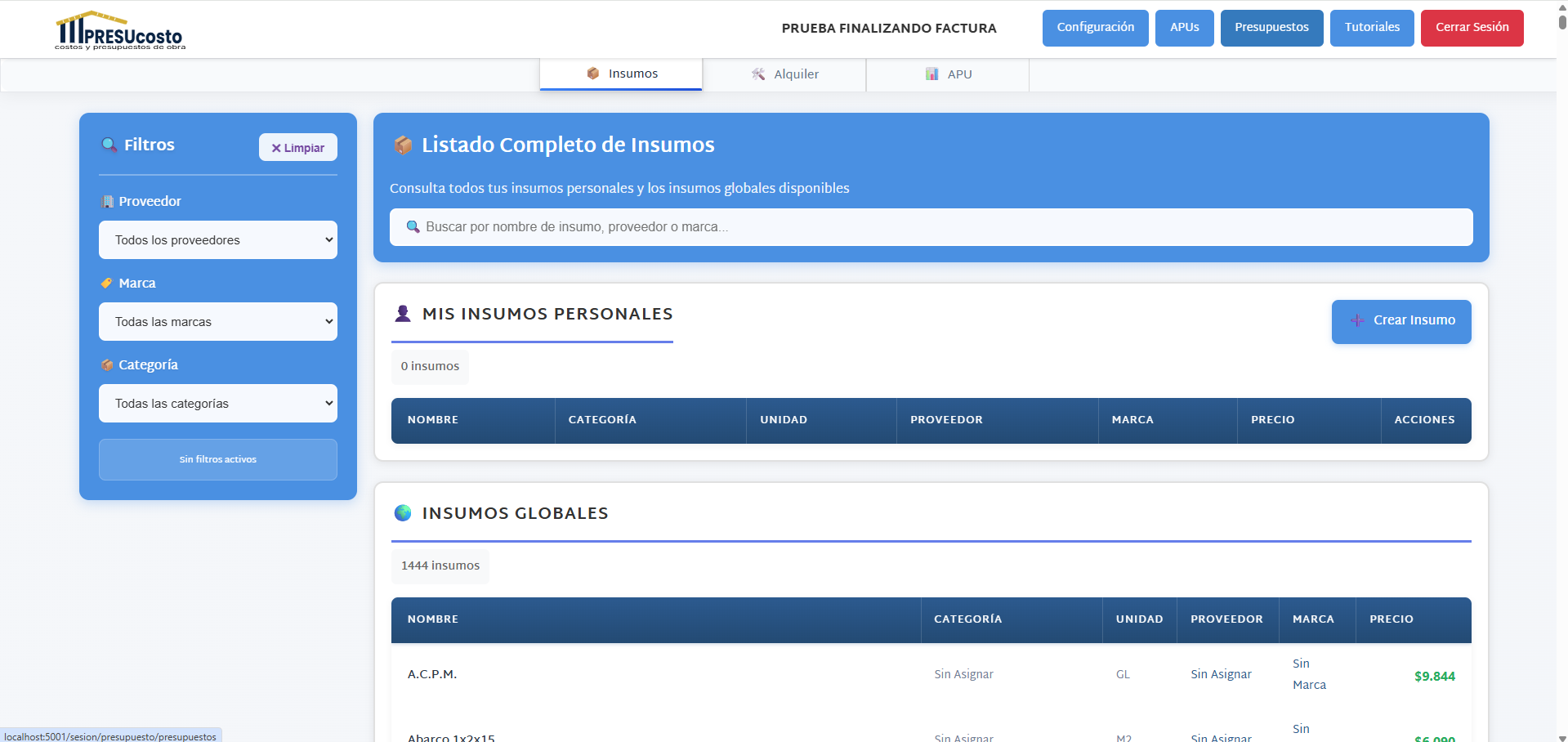Open the Todas las marcas dropdown

pyautogui.click(x=217, y=321)
